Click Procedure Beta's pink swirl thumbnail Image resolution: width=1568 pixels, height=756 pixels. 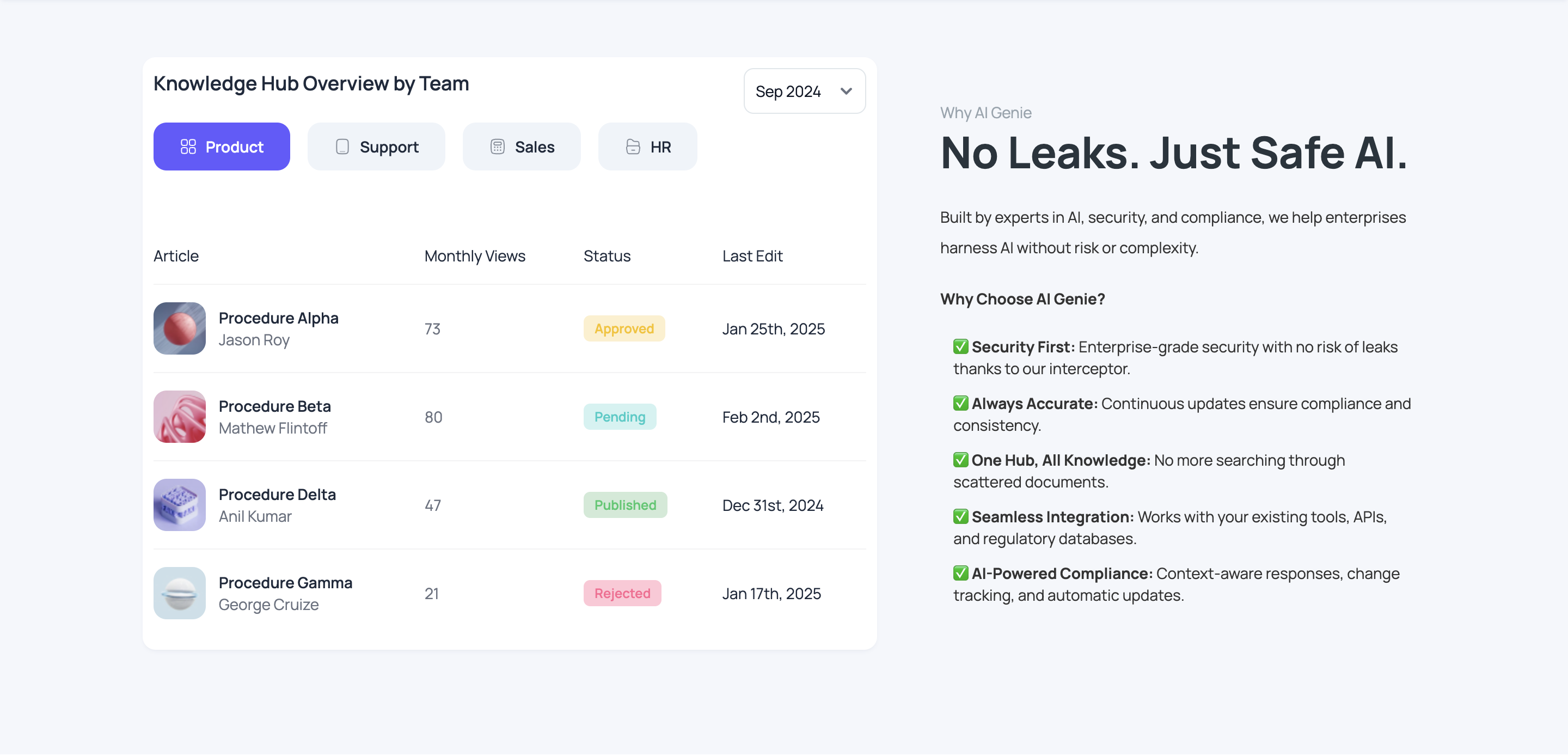[180, 417]
